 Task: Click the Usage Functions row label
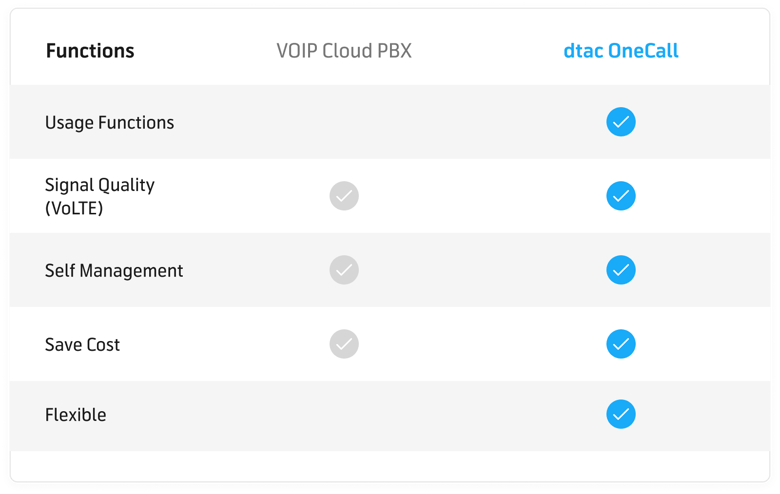[109, 123]
